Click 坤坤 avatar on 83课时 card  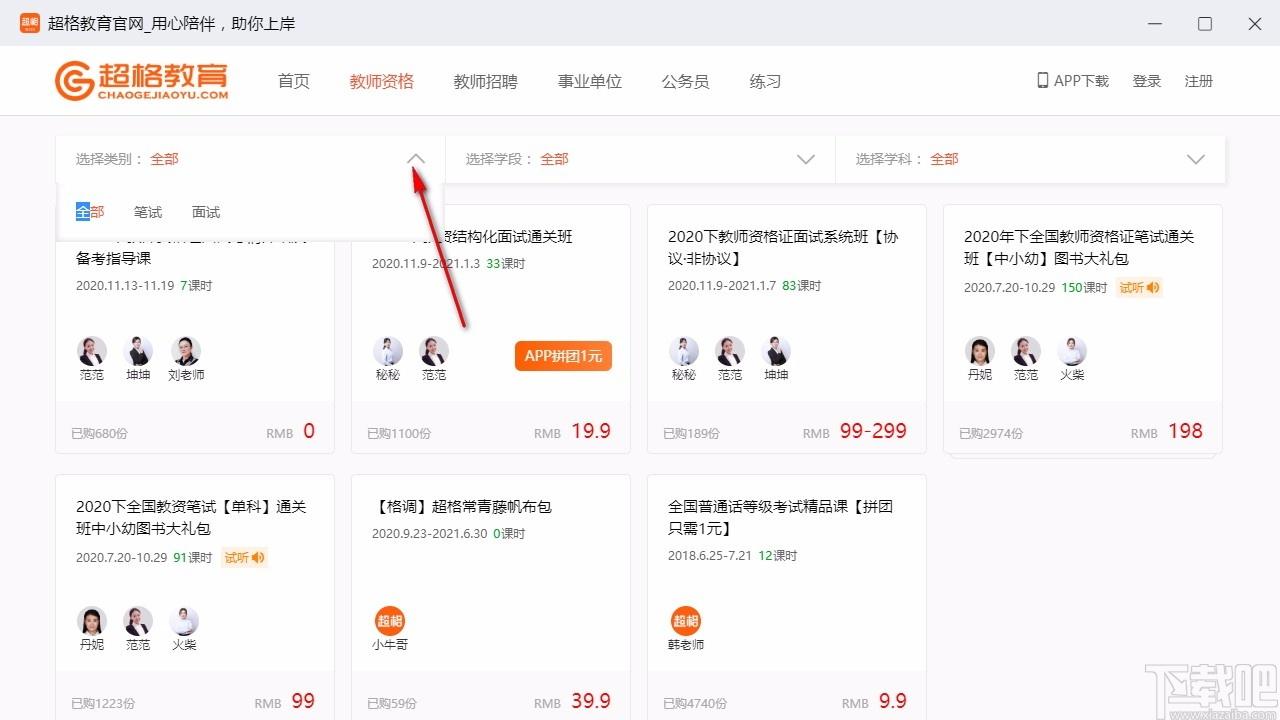(x=776, y=351)
